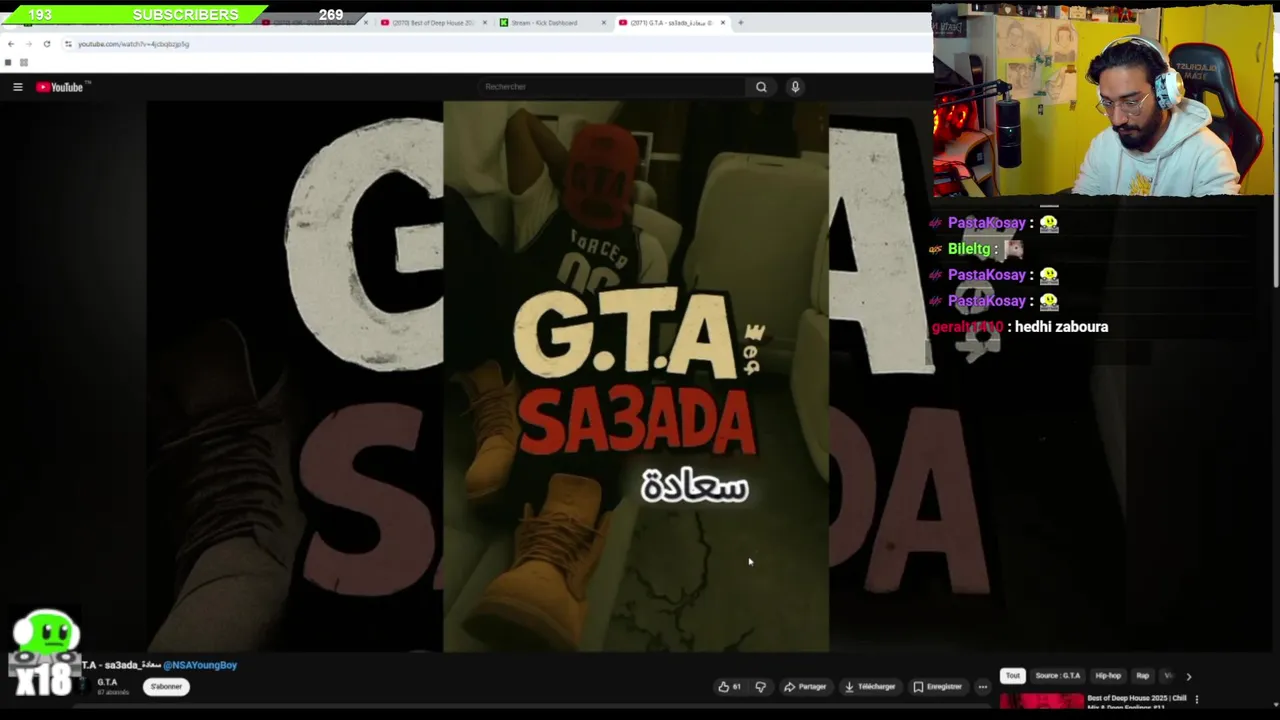Close the Best of Deep House tab
The width and height of the screenshot is (1280, 720).
click(485, 23)
